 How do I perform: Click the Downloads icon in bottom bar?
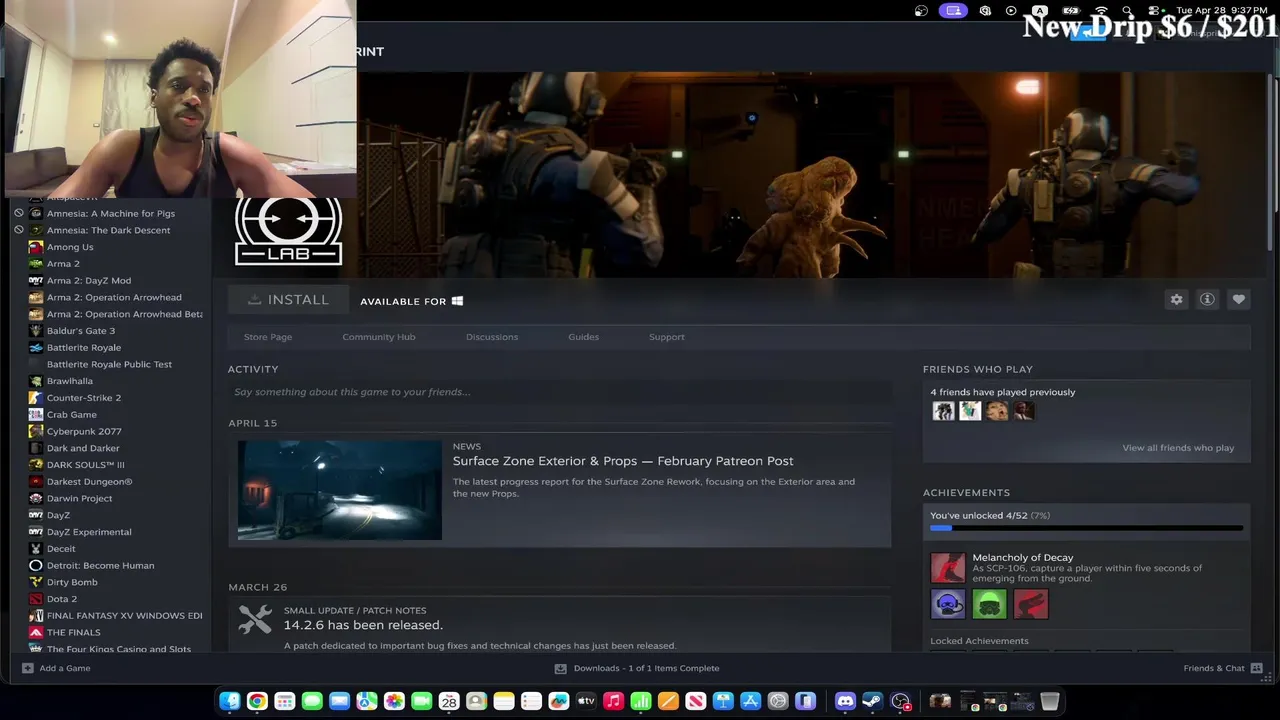tap(560, 668)
